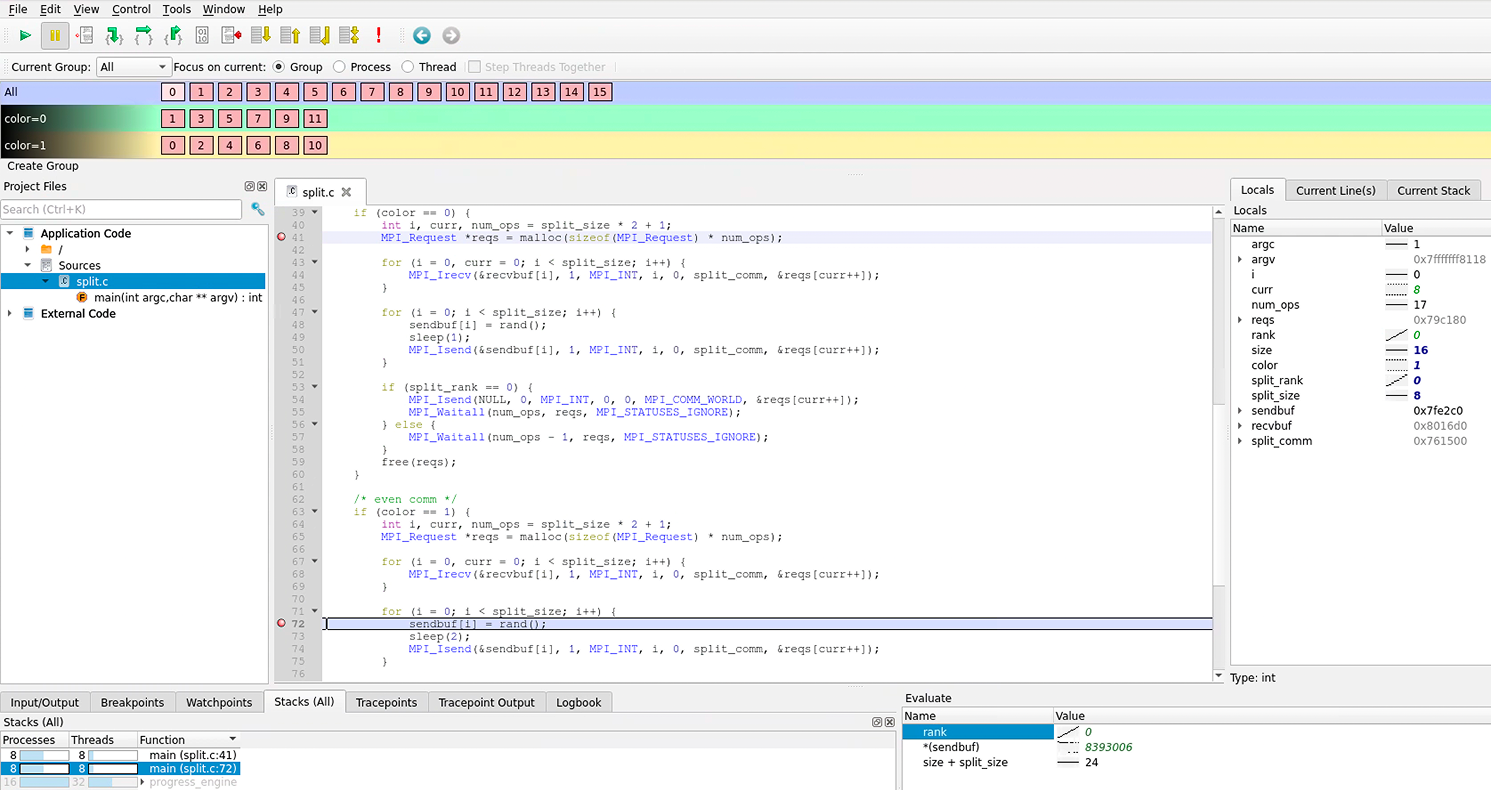Choose the Group focus radio button
Viewport: 1491px width, 790px height.
pyautogui.click(x=279, y=67)
